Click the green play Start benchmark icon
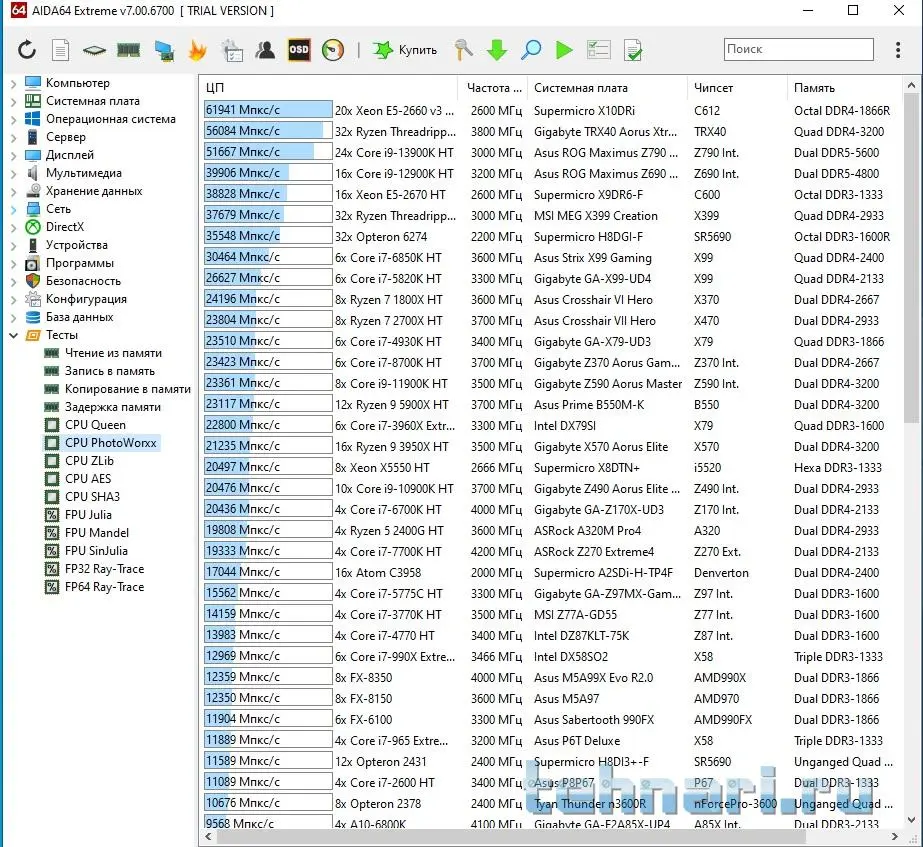The height and width of the screenshot is (847, 923). [x=564, y=50]
